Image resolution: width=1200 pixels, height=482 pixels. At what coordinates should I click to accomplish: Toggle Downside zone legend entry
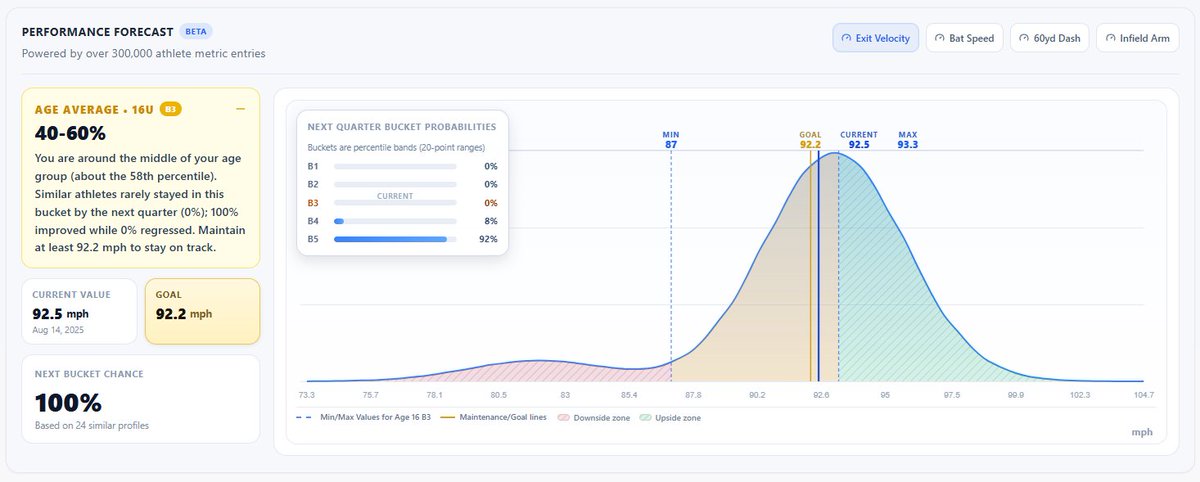[594, 417]
